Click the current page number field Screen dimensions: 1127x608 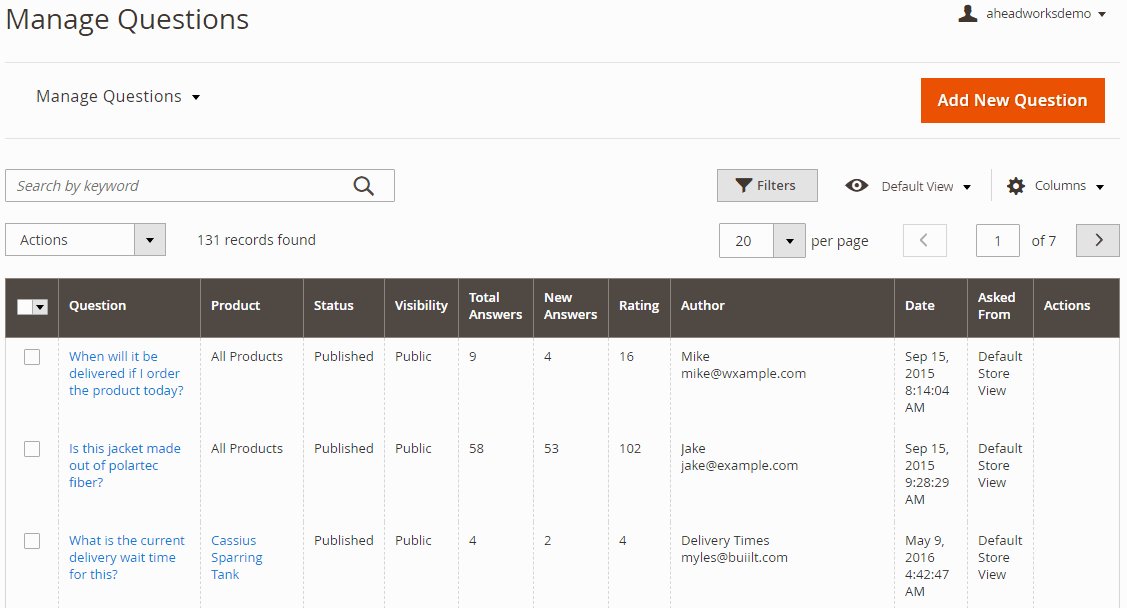pyautogui.click(x=997, y=240)
